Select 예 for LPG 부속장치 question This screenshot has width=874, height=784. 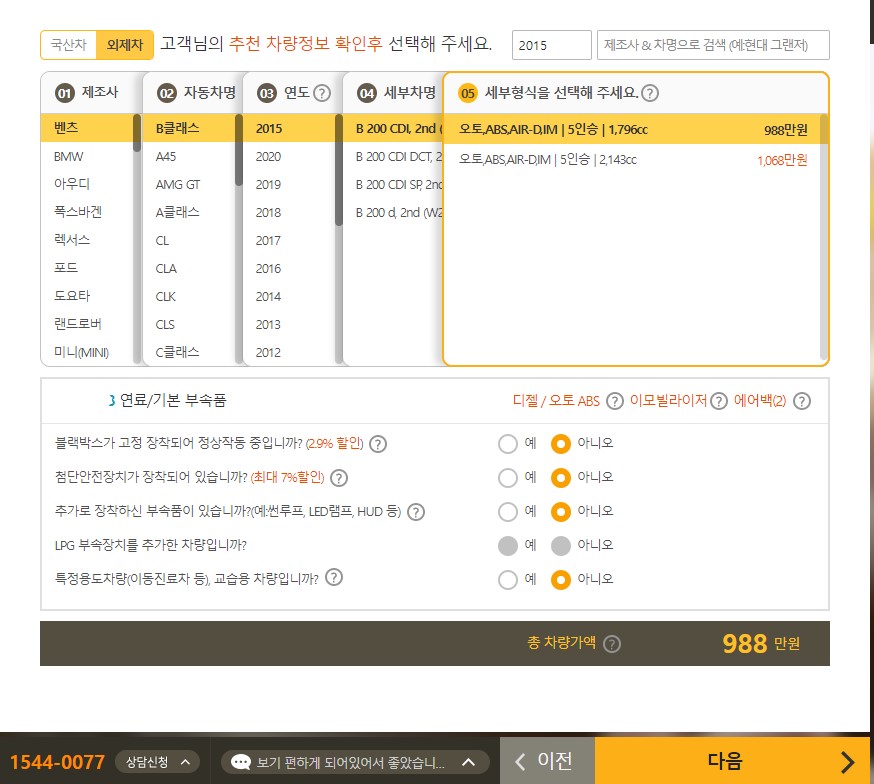pos(508,546)
